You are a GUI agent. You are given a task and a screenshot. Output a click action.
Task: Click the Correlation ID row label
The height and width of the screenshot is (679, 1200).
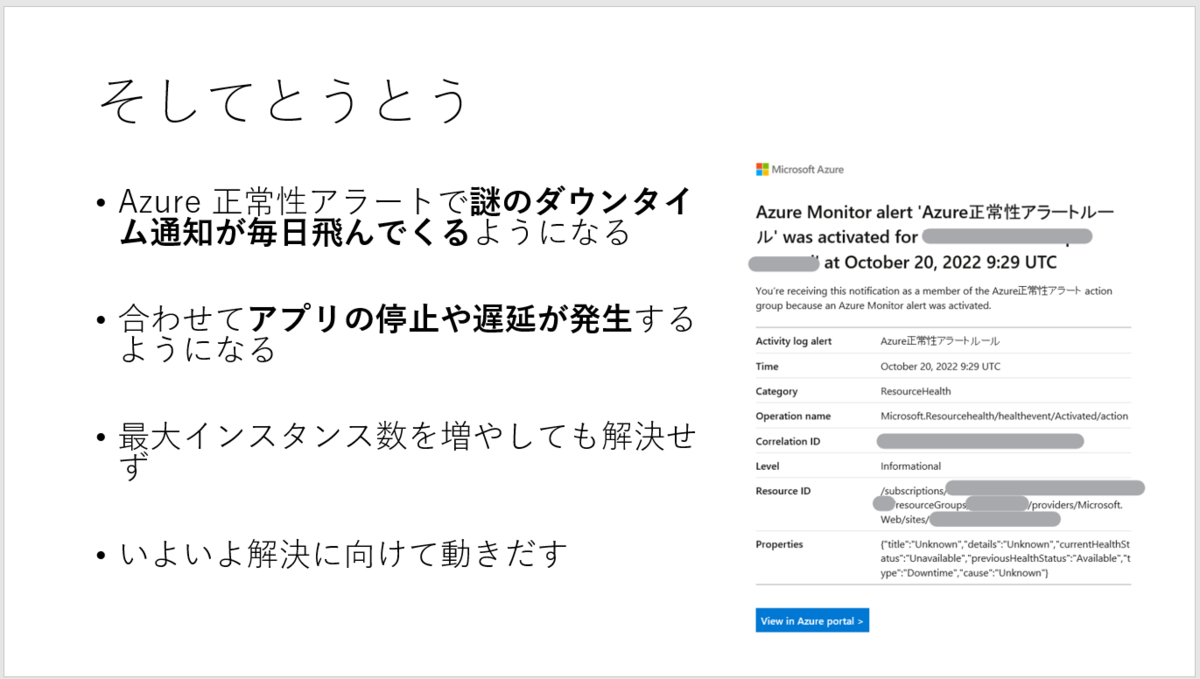(x=788, y=441)
